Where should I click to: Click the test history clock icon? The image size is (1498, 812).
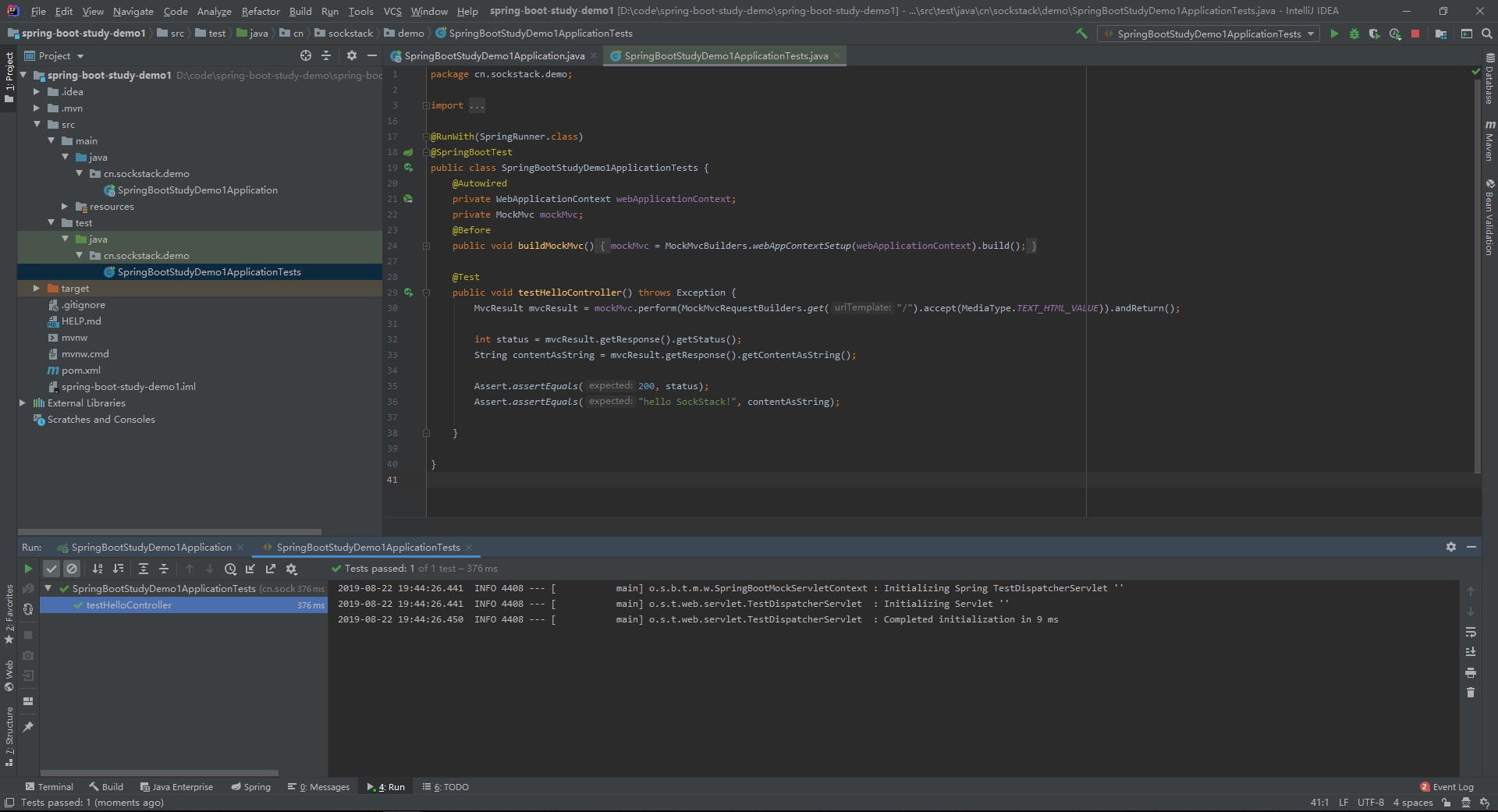click(x=230, y=569)
